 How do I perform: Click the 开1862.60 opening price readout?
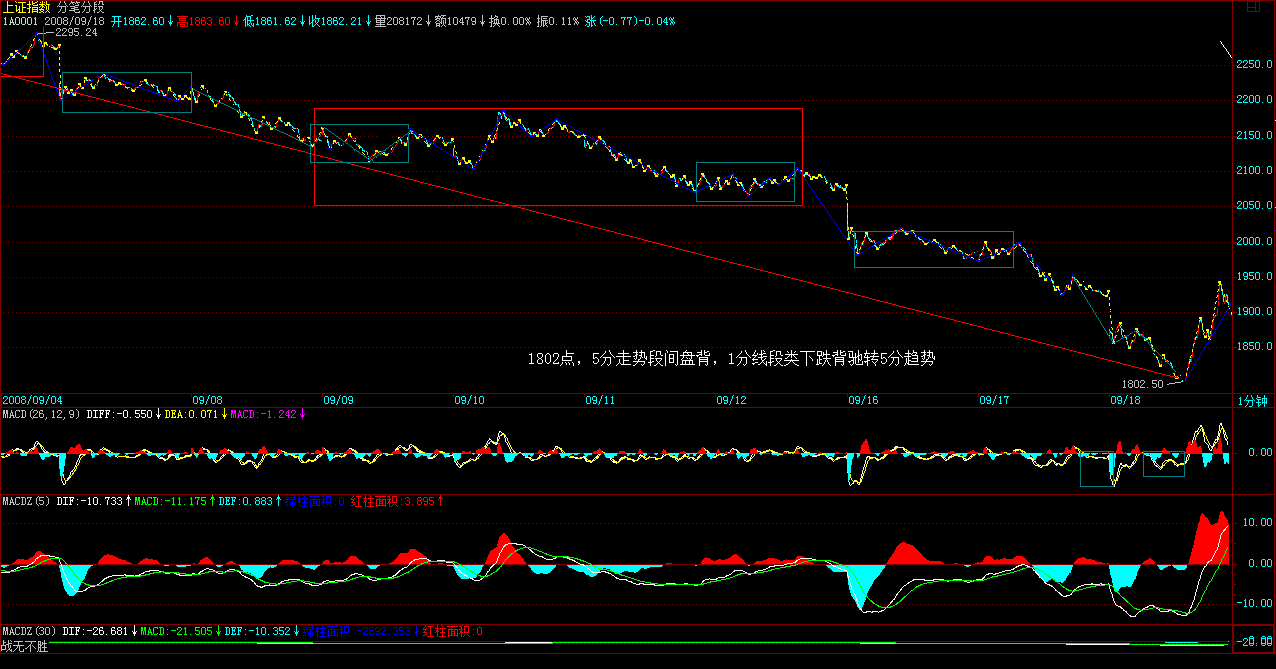click(x=137, y=20)
